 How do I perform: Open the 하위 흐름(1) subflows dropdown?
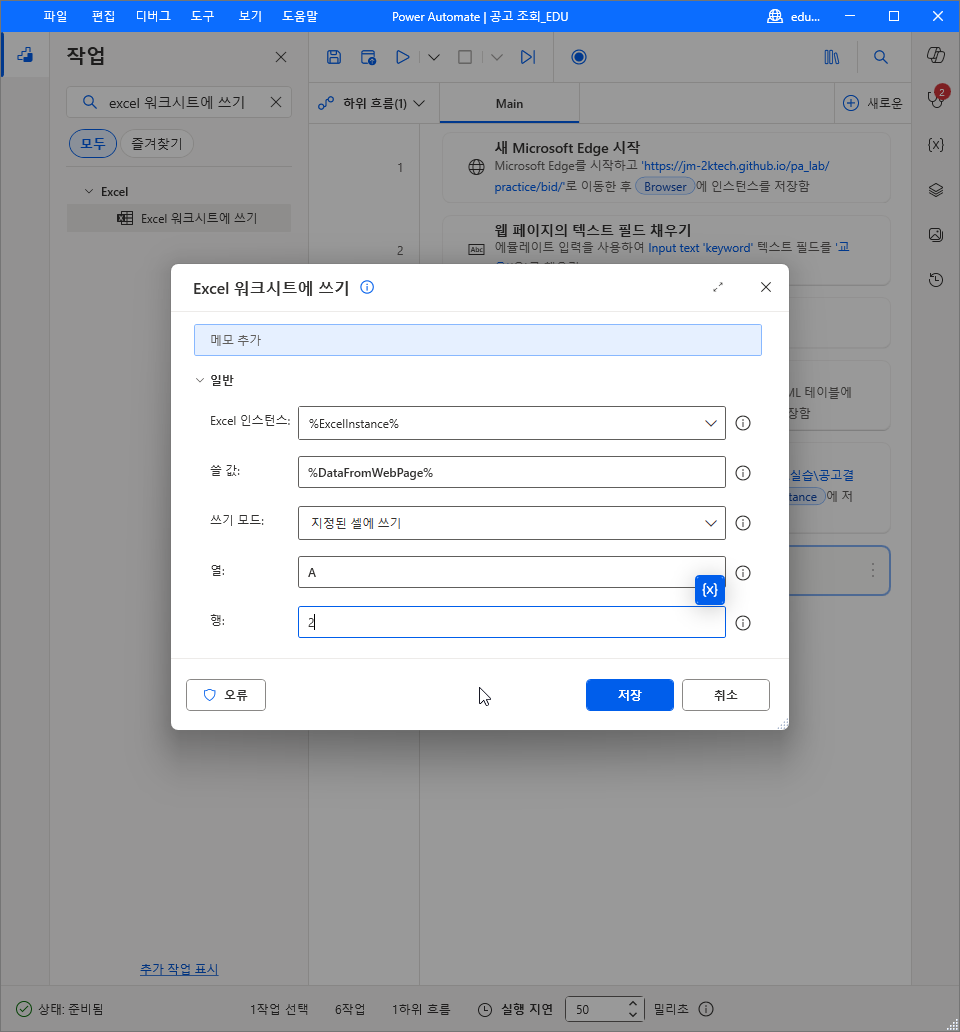click(x=372, y=103)
